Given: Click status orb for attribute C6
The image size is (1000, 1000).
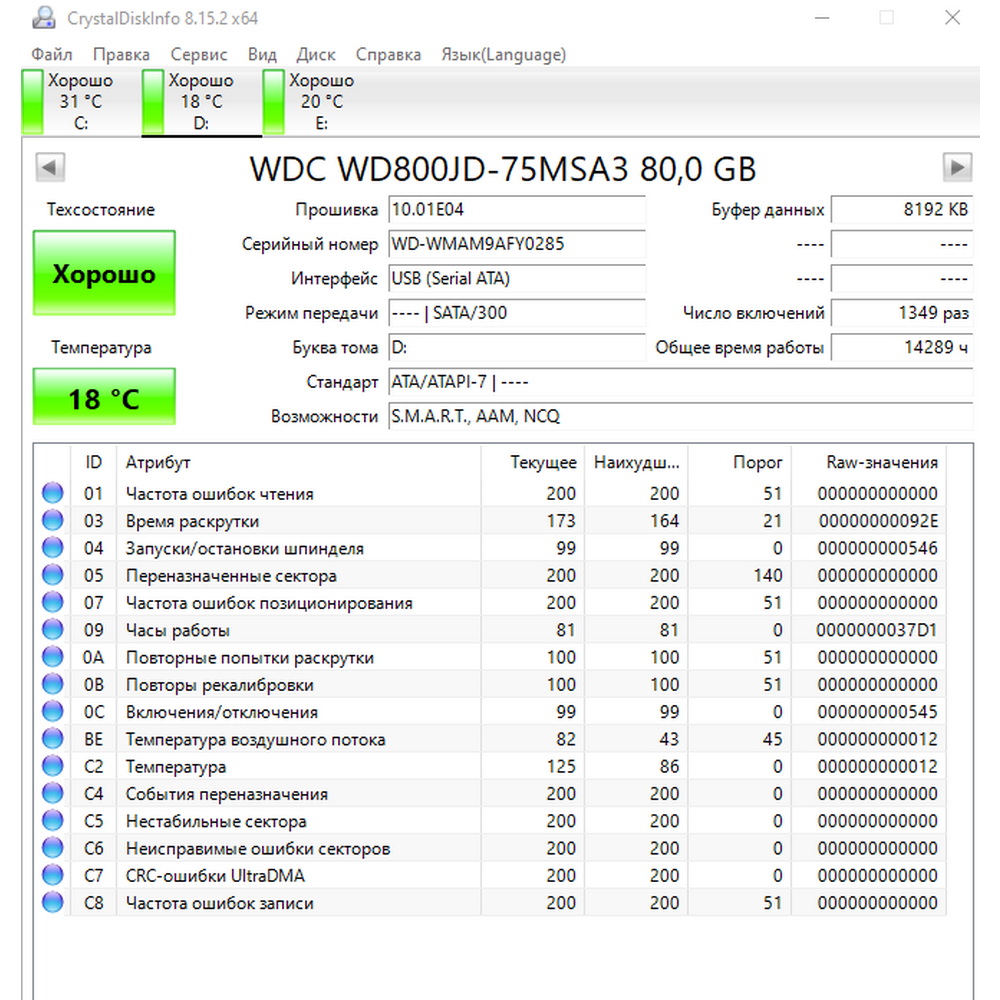Looking at the screenshot, I should coord(53,848).
